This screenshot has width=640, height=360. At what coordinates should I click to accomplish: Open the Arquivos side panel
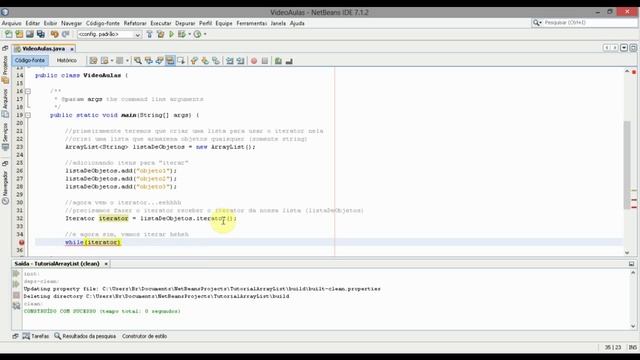[x=5, y=103]
